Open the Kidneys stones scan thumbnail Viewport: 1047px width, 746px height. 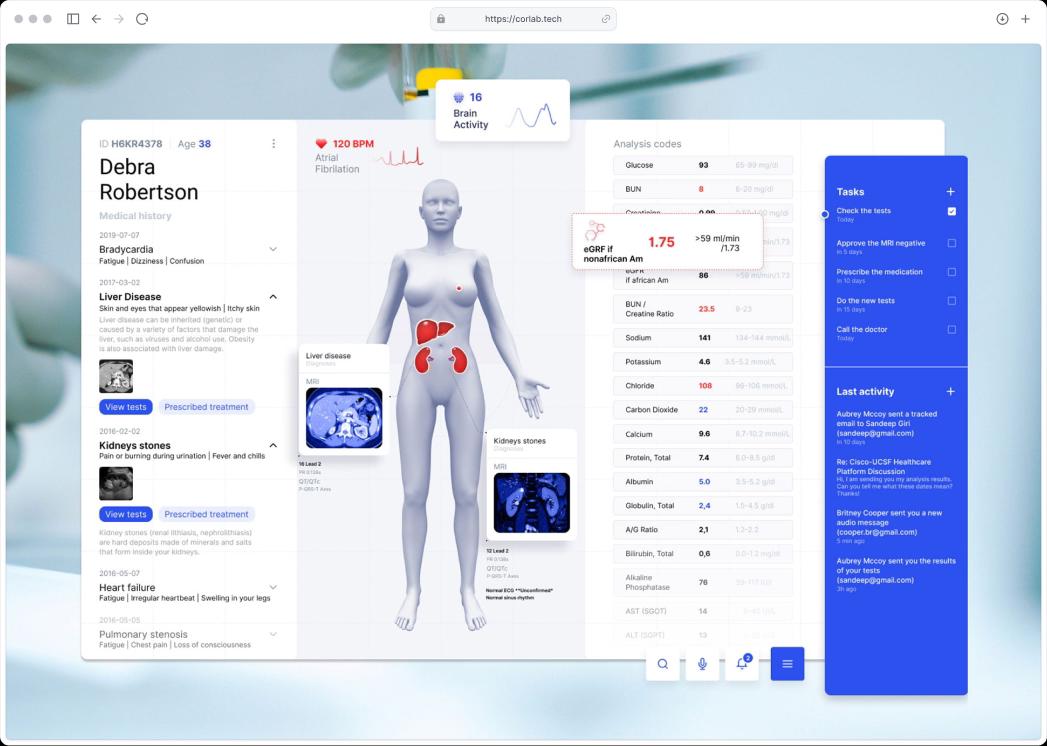point(116,484)
